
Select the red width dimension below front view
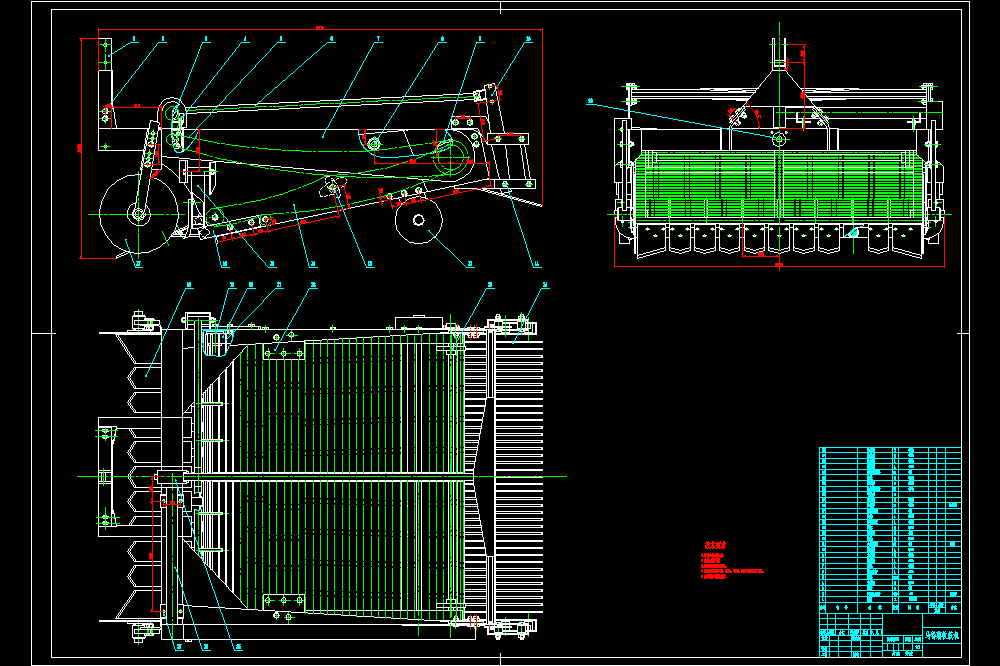(779, 265)
